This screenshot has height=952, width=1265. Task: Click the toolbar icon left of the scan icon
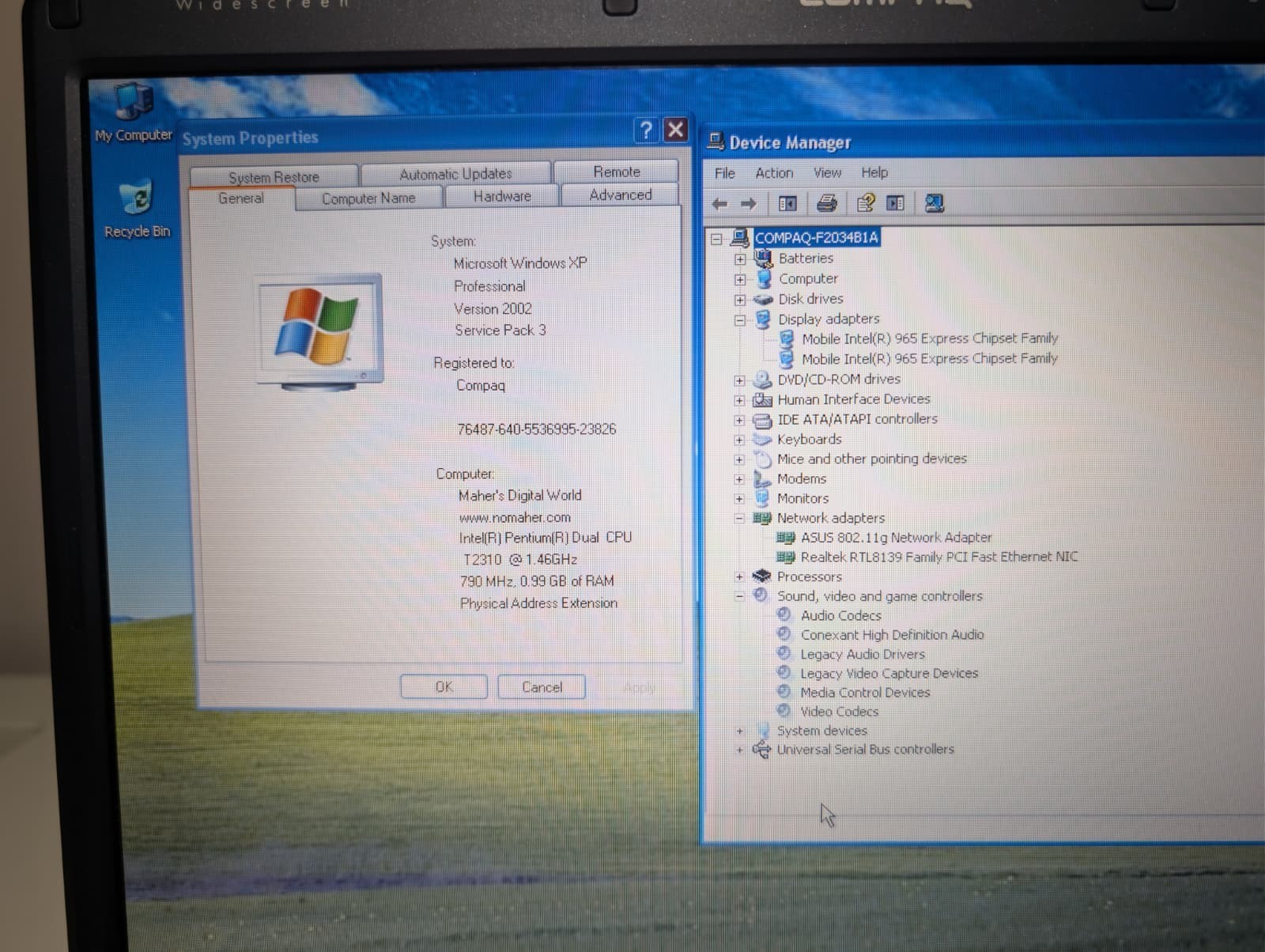pyautogui.click(x=895, y=204)
